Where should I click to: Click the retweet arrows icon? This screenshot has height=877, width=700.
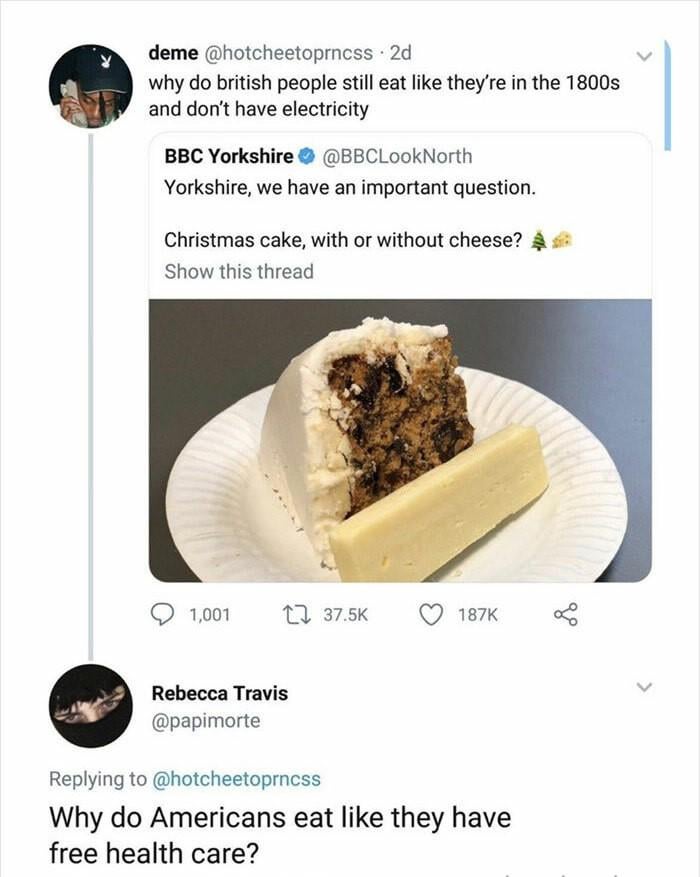tap(298, 615)
